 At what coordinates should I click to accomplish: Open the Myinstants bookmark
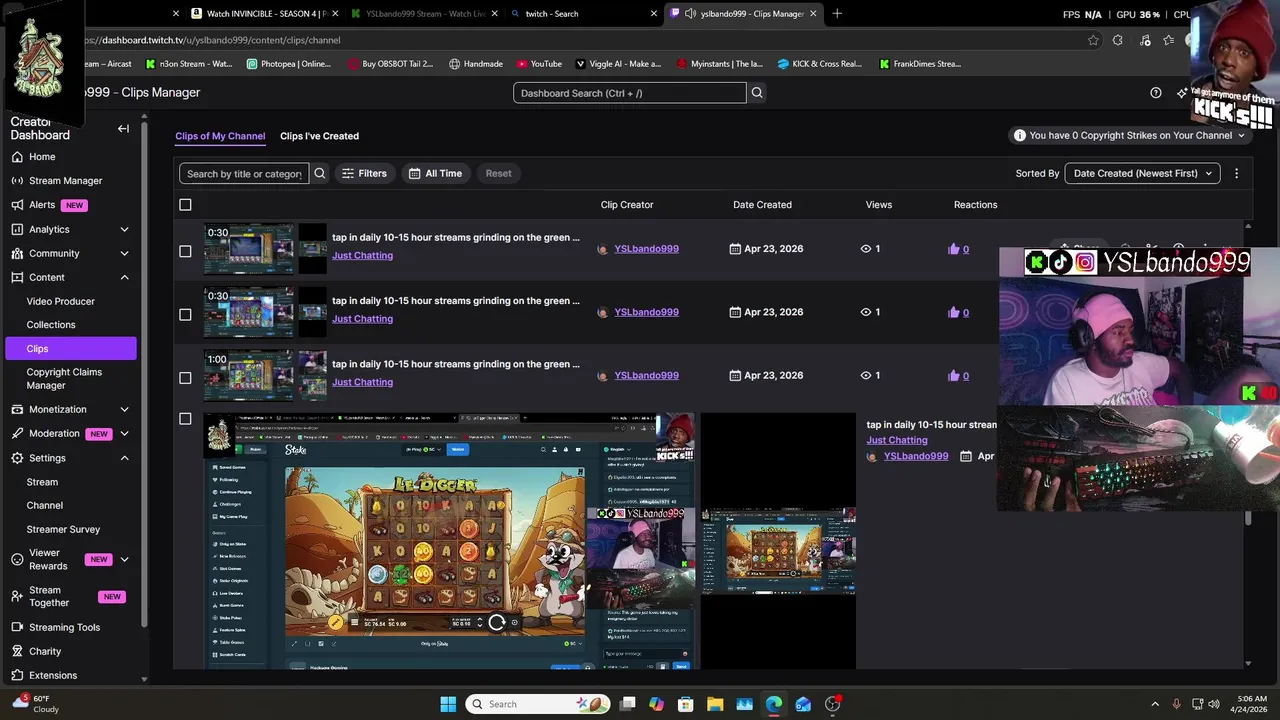(720, 64)
